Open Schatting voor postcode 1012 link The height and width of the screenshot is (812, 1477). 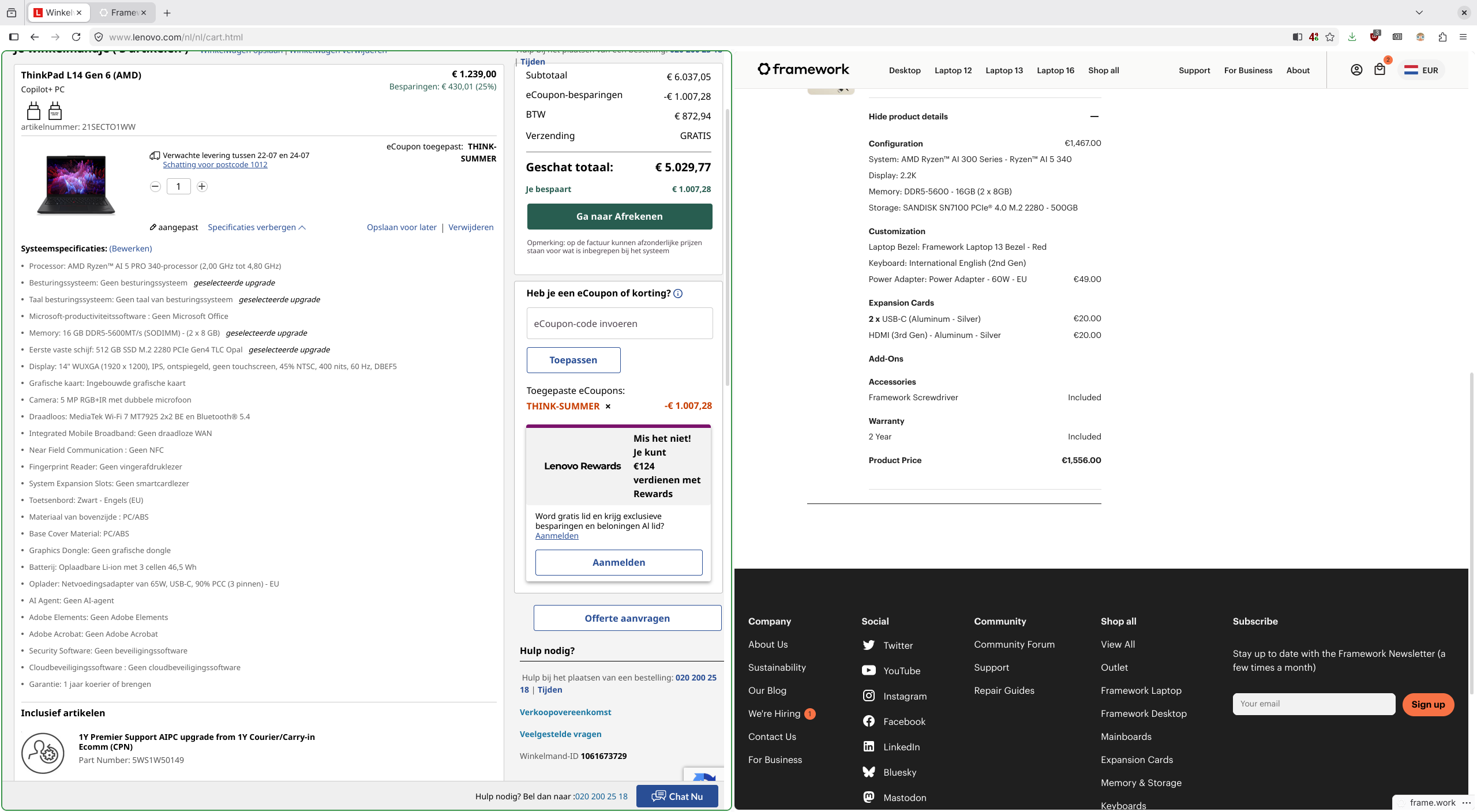click(x=215, y=165)
